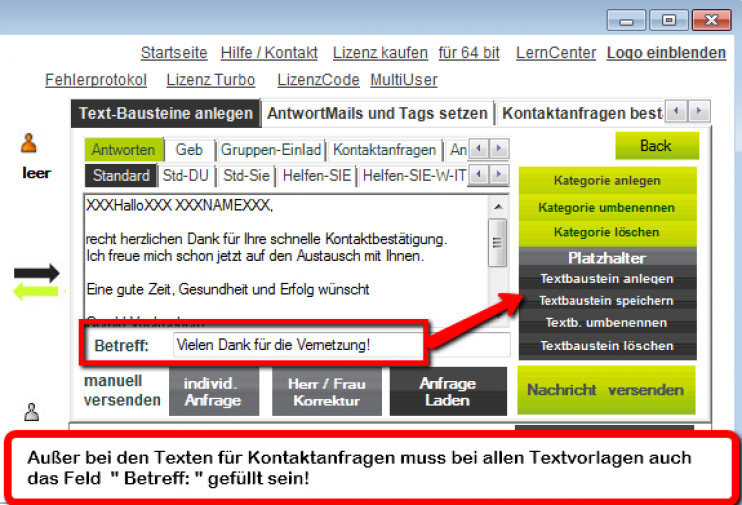742x505 pixels.
Task: Select the Kontaktanfragen category tab
Action: 385,150
